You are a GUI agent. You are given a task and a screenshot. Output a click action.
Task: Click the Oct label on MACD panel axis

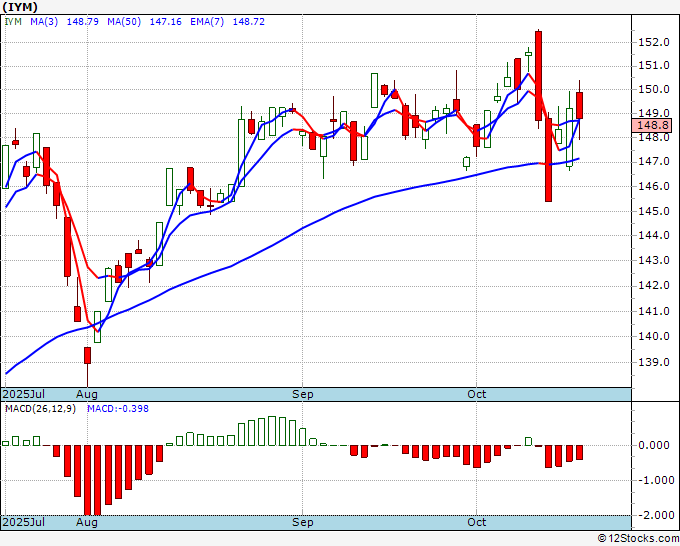(477, 522)
